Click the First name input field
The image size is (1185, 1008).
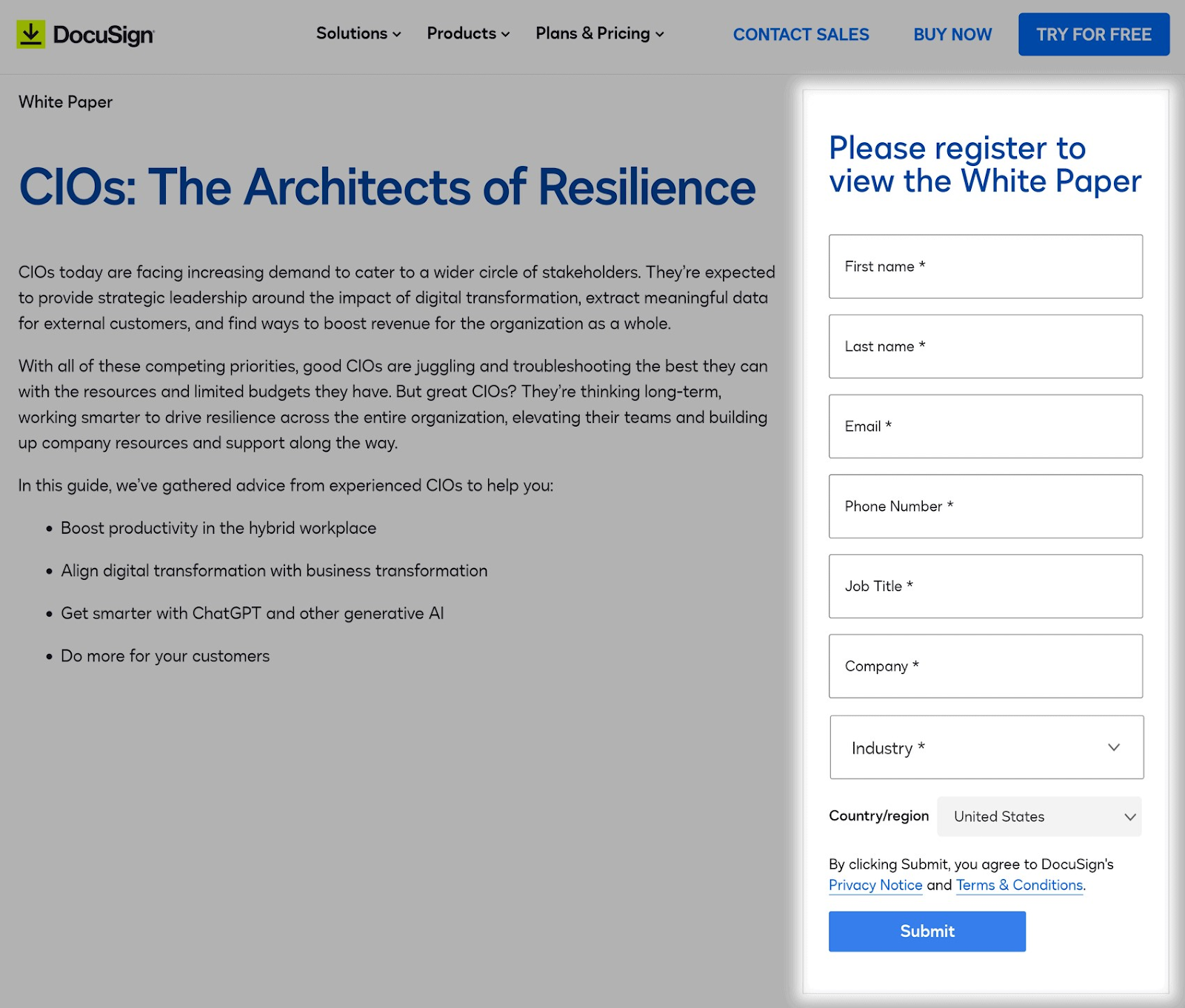point(985,267)
